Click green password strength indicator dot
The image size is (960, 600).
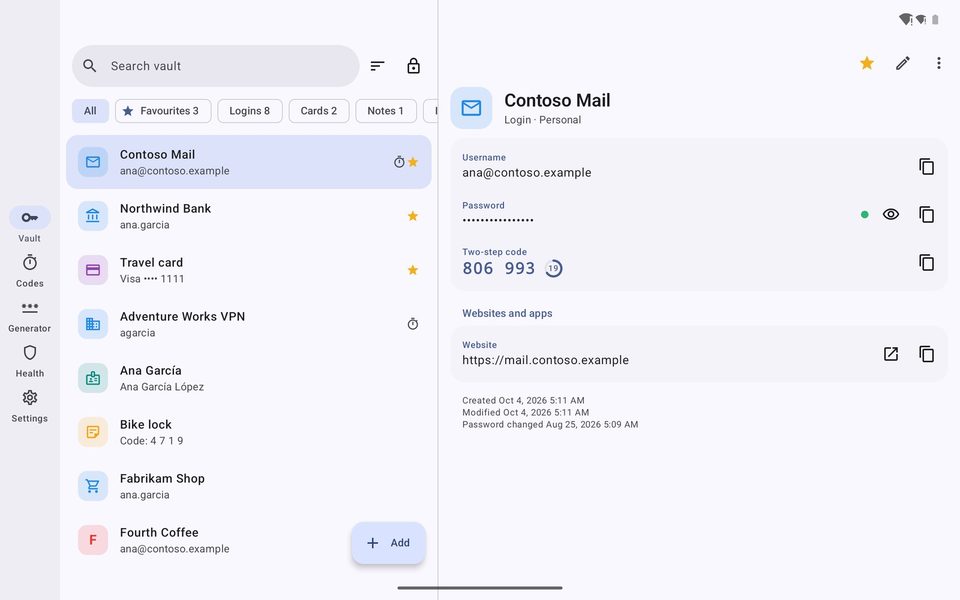(864, 214)
